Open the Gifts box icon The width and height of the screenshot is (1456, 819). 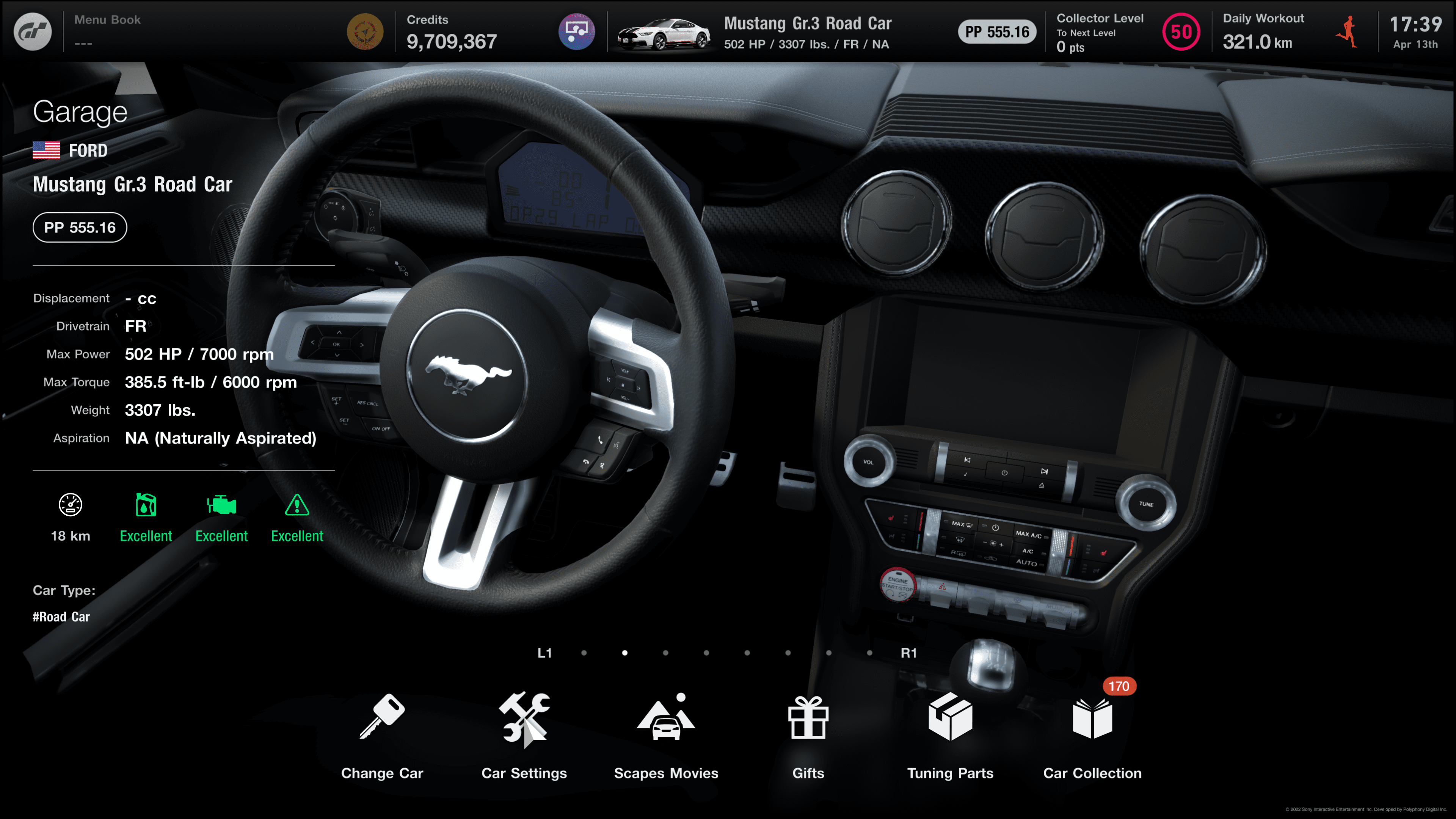pos(808,717)
